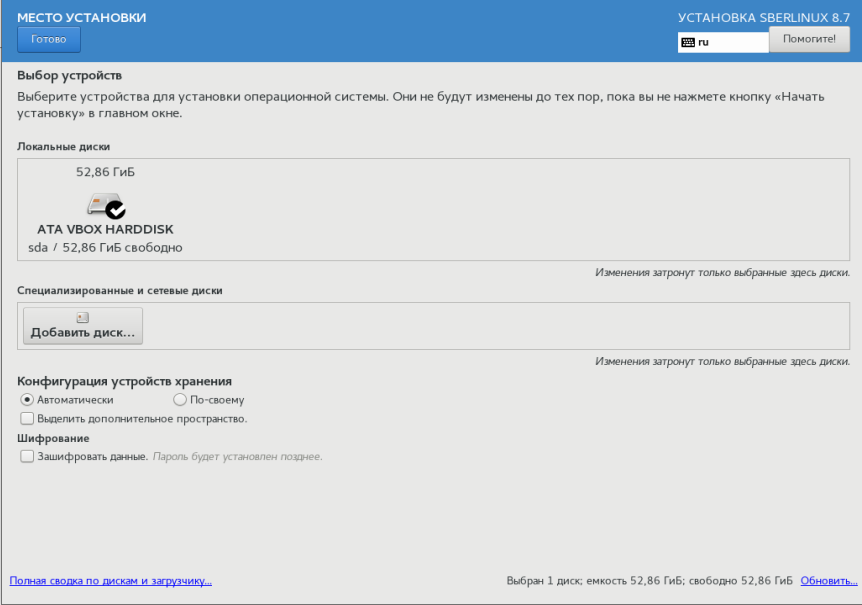
Task: Enable Выделить дополнительное пространство checkbox
Action: (27, 418)
